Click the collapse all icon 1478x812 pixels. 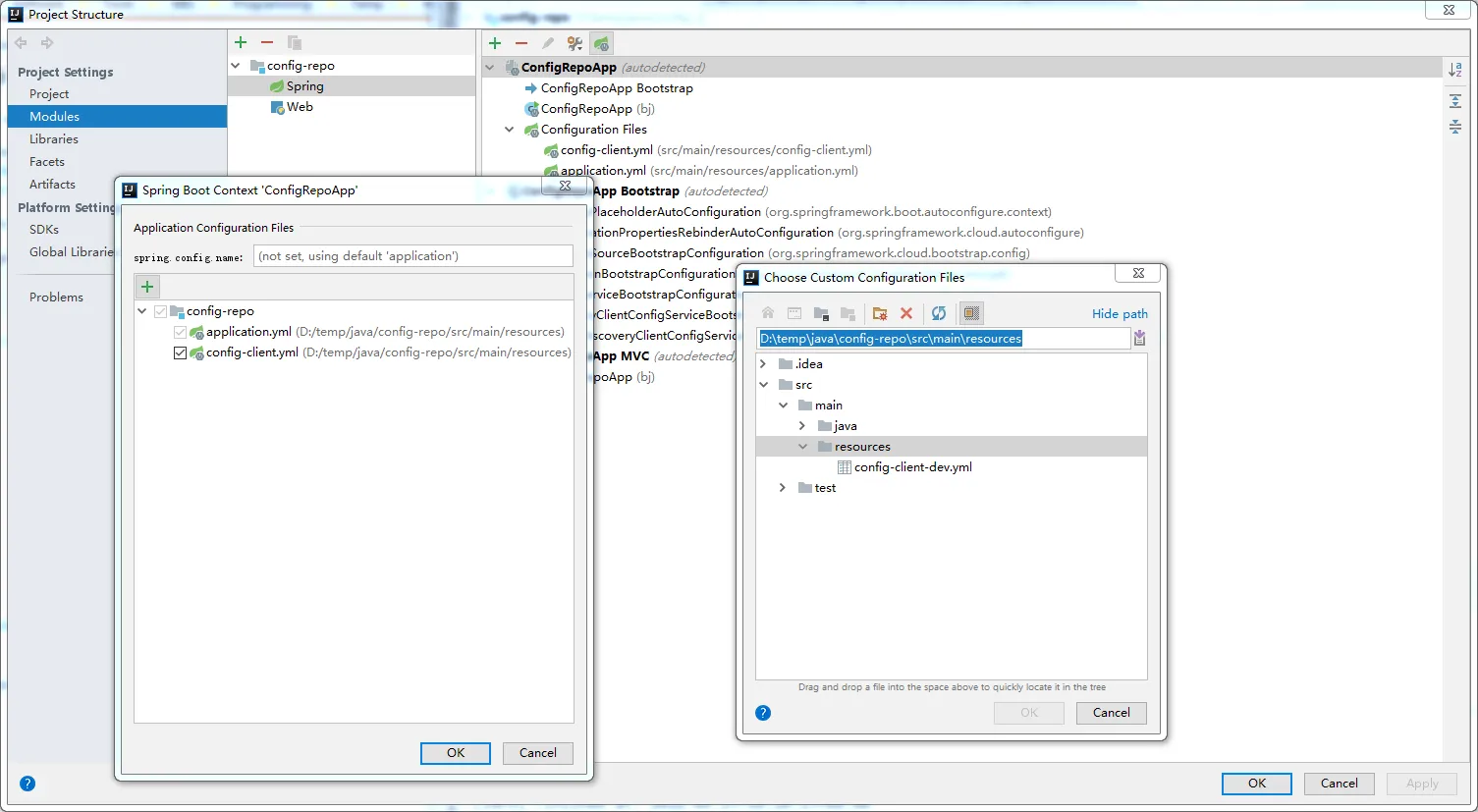click(1455, 127)
